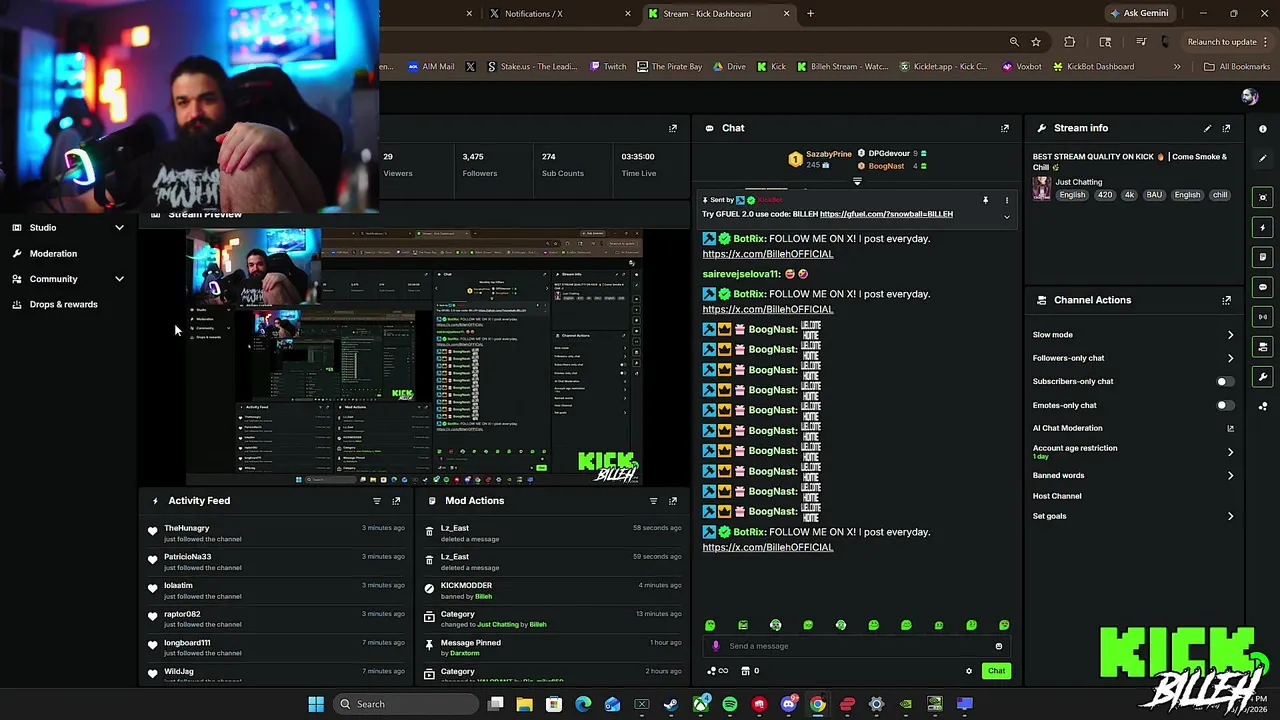Open chat settings gear icon

(968, 671)
